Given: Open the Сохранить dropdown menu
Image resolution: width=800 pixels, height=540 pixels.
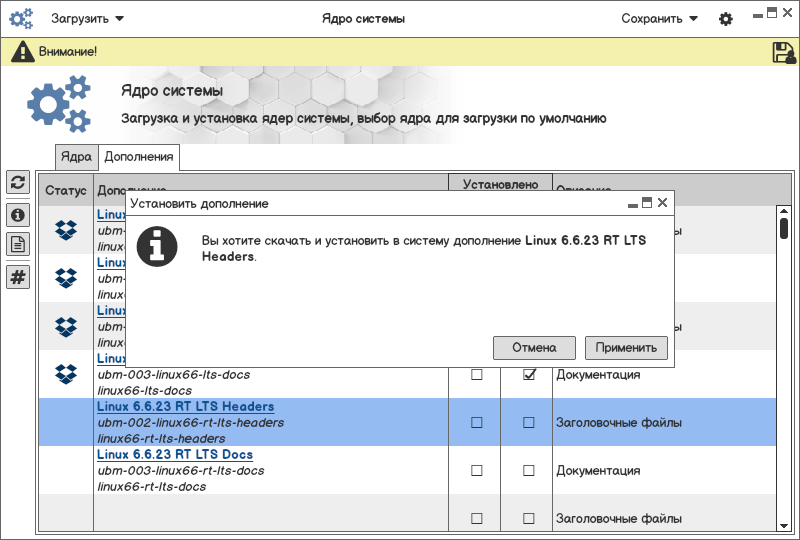Looking at the screenshot, I should click(x=659, y=19).
